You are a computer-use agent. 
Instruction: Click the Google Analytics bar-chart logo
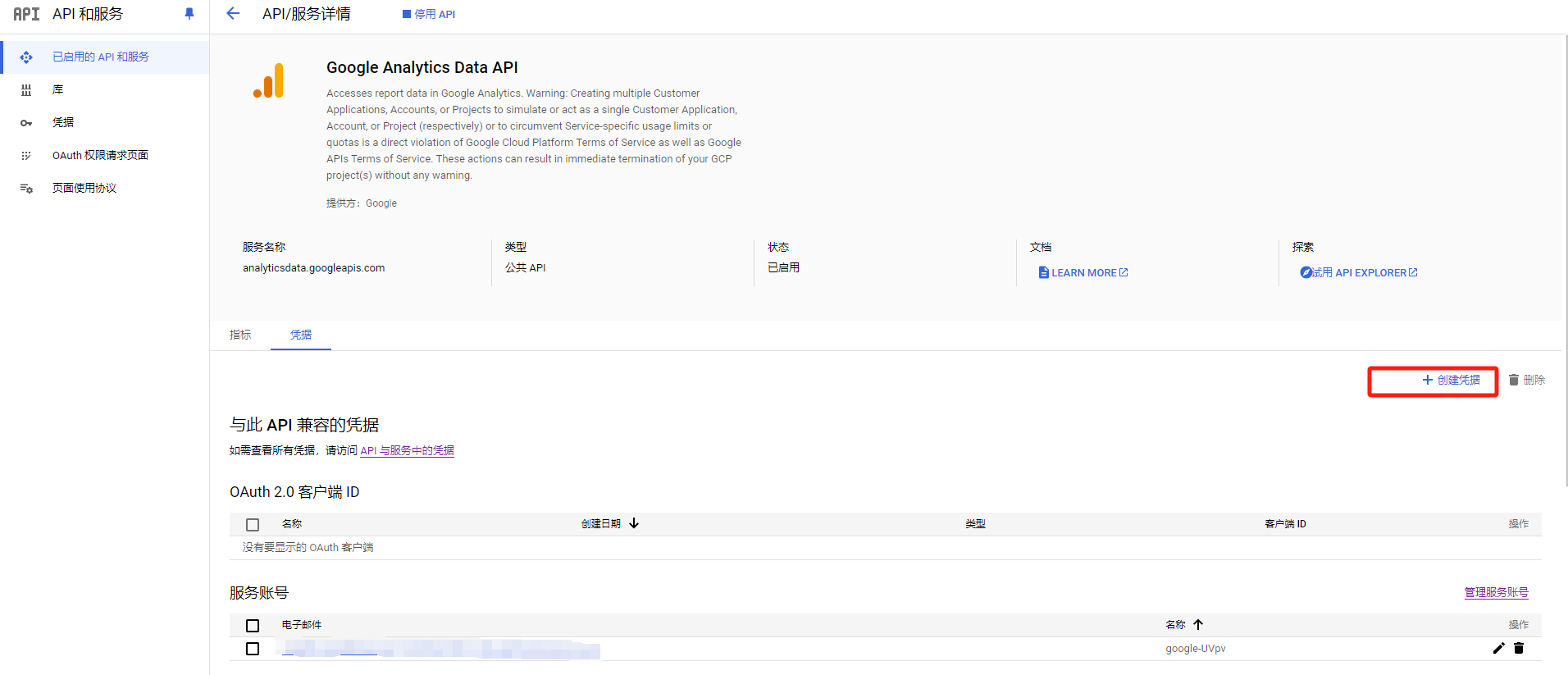pyautogui.click(x=269, y=80)
